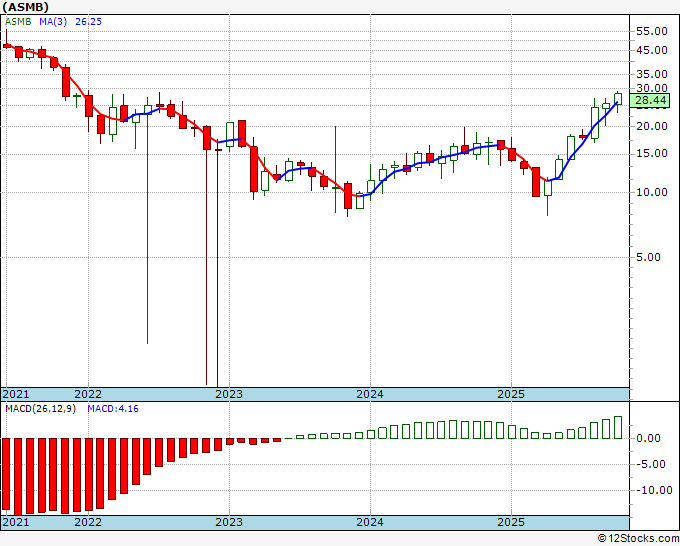Click the 2025 label on MACD timeline
The height and width of the screenshot is (546, 680).
[511, 522]
